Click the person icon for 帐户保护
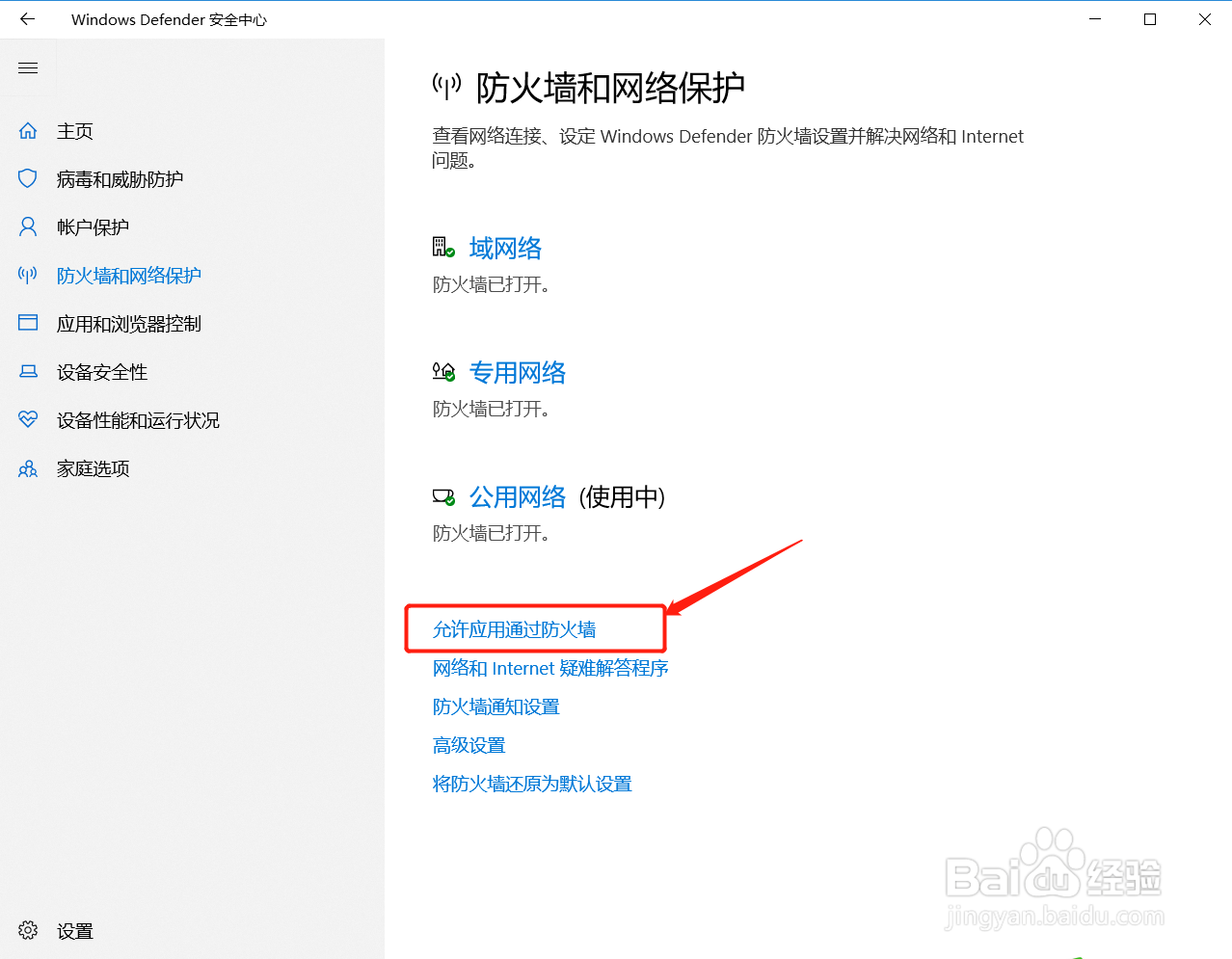 pyautogui.click(x=28, y=226)
